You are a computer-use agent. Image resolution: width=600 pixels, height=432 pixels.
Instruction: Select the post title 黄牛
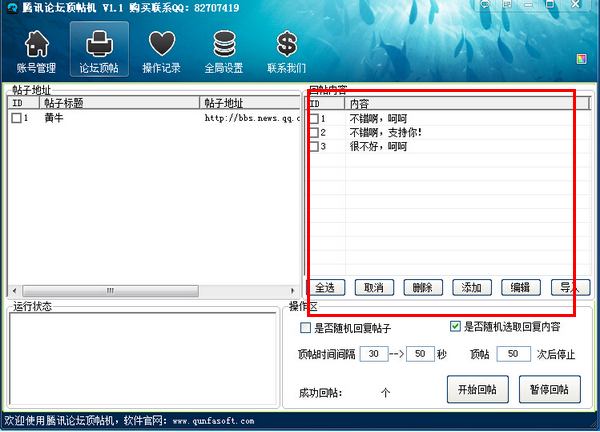[x=54, y=118]
